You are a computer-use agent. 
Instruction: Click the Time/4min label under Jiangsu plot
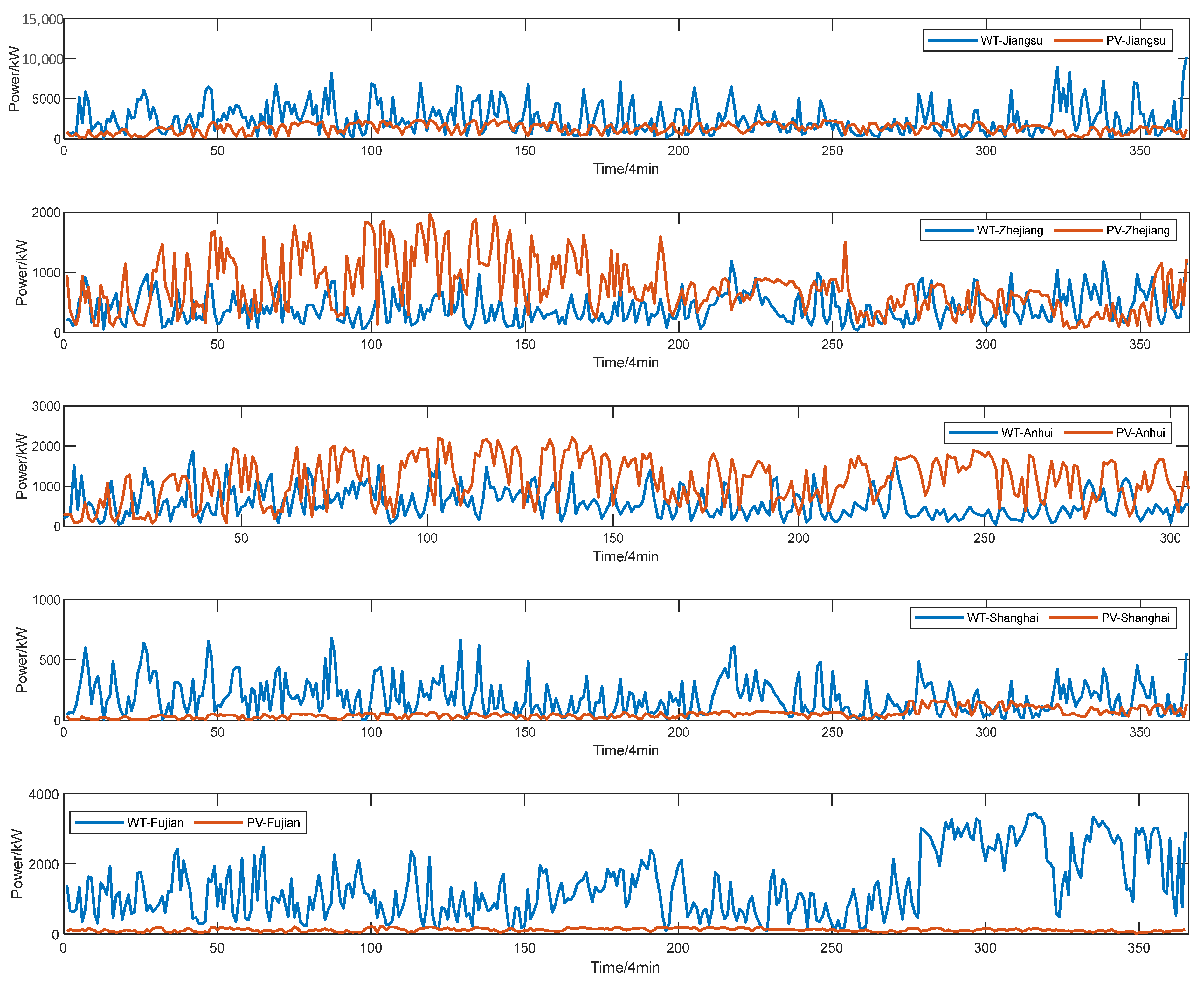click(626, 169)
